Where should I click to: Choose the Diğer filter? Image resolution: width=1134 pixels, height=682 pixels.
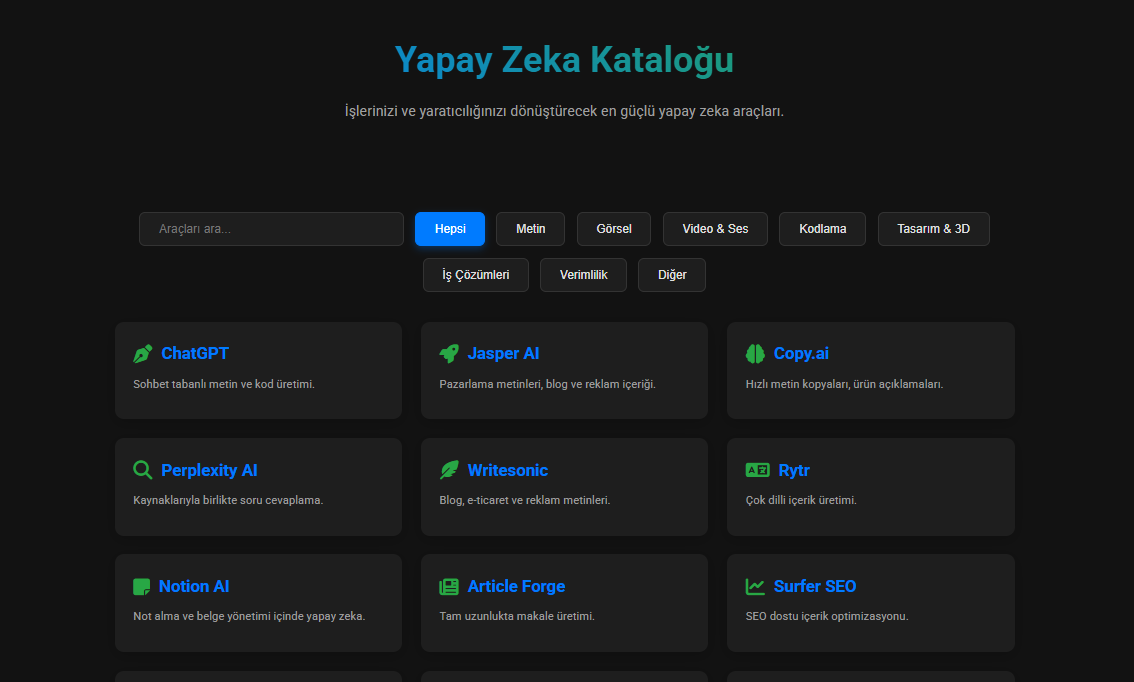point(672,275)
